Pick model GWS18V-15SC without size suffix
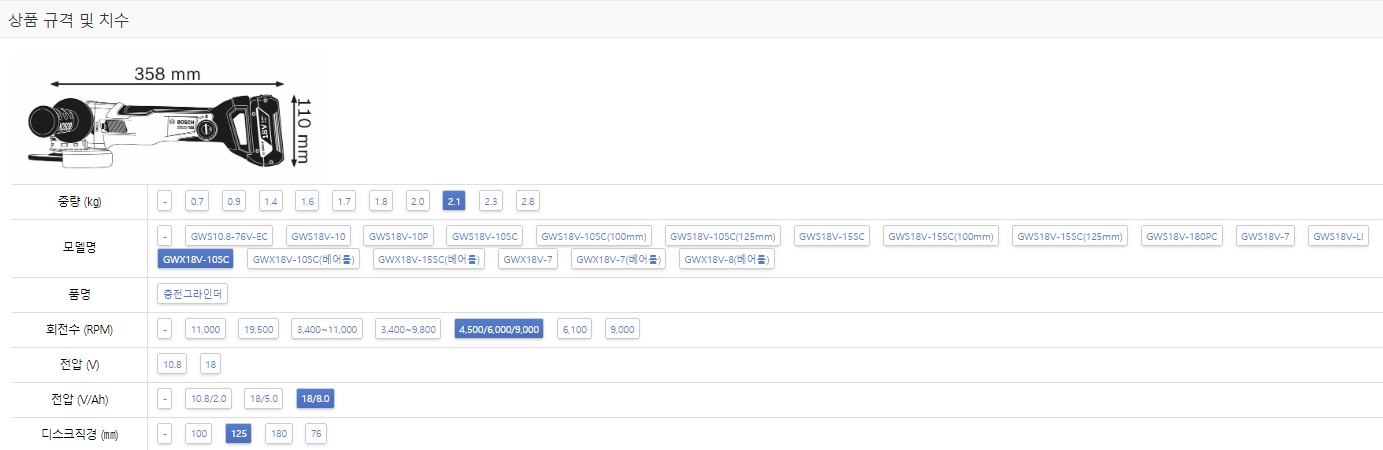1383x450 pixels. [x=832, y=236]
